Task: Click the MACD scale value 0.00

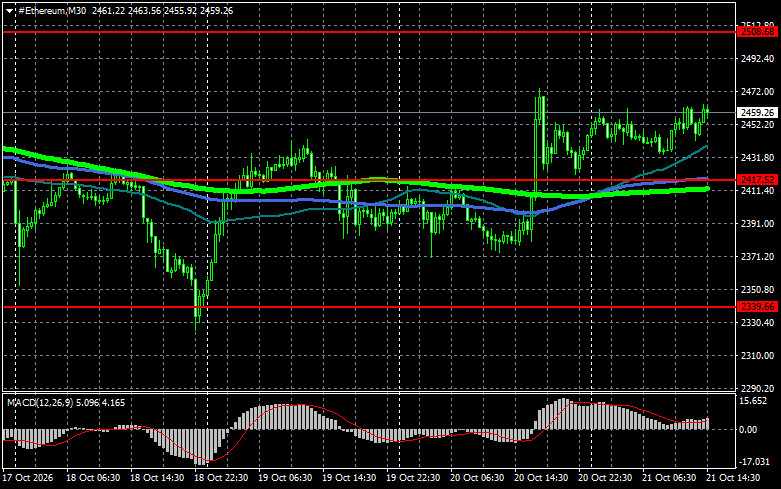Action: pos(748,429)
